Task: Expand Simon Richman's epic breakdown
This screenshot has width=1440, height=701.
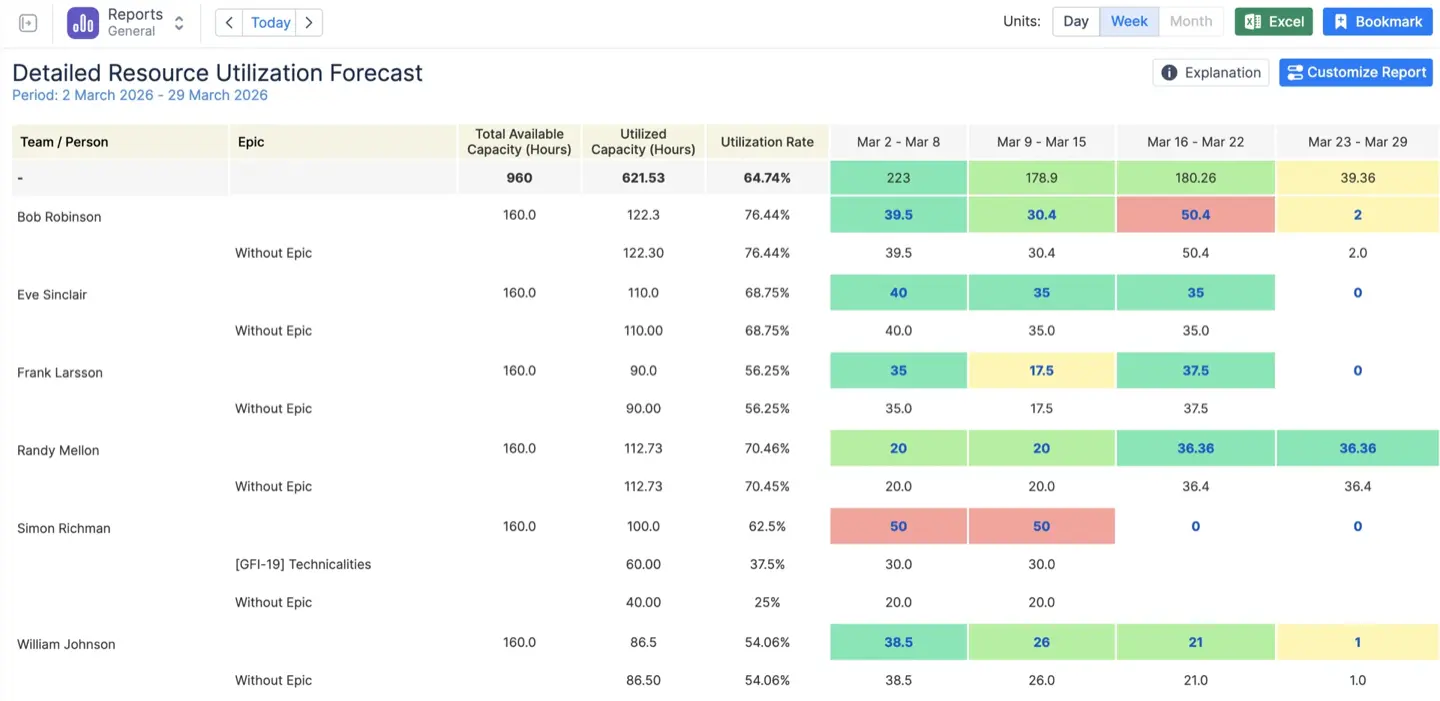Action: pyautogui.click(x=63, y=527)
